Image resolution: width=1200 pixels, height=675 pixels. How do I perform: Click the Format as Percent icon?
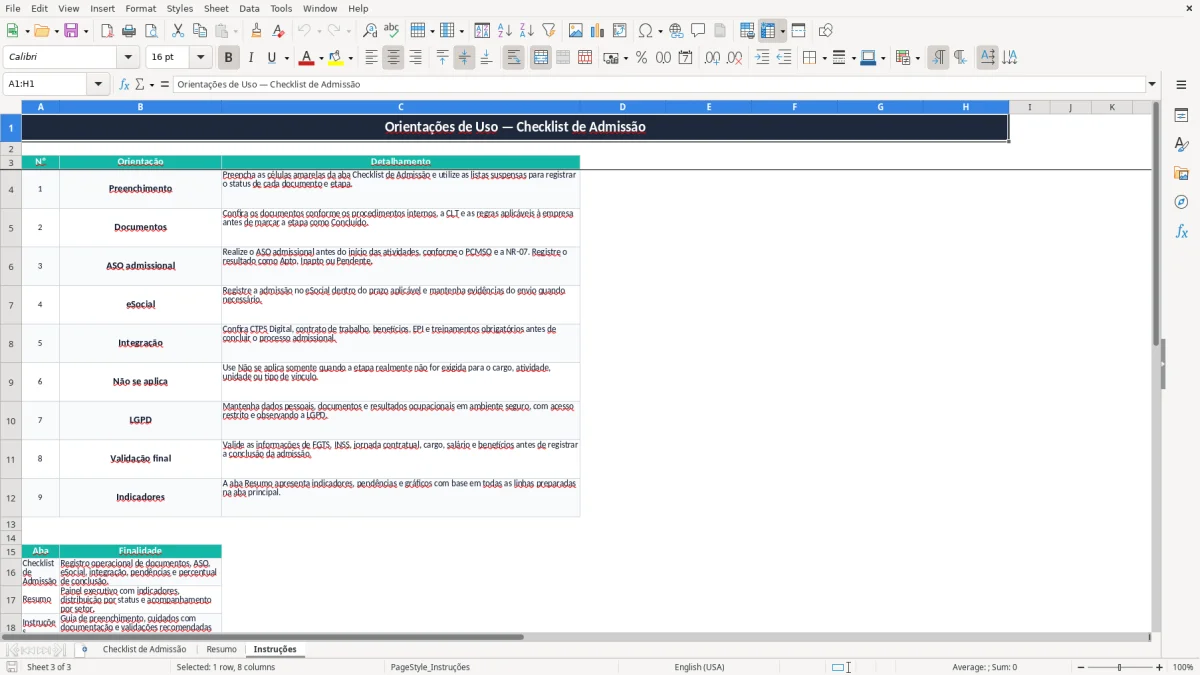click(642, 58)
